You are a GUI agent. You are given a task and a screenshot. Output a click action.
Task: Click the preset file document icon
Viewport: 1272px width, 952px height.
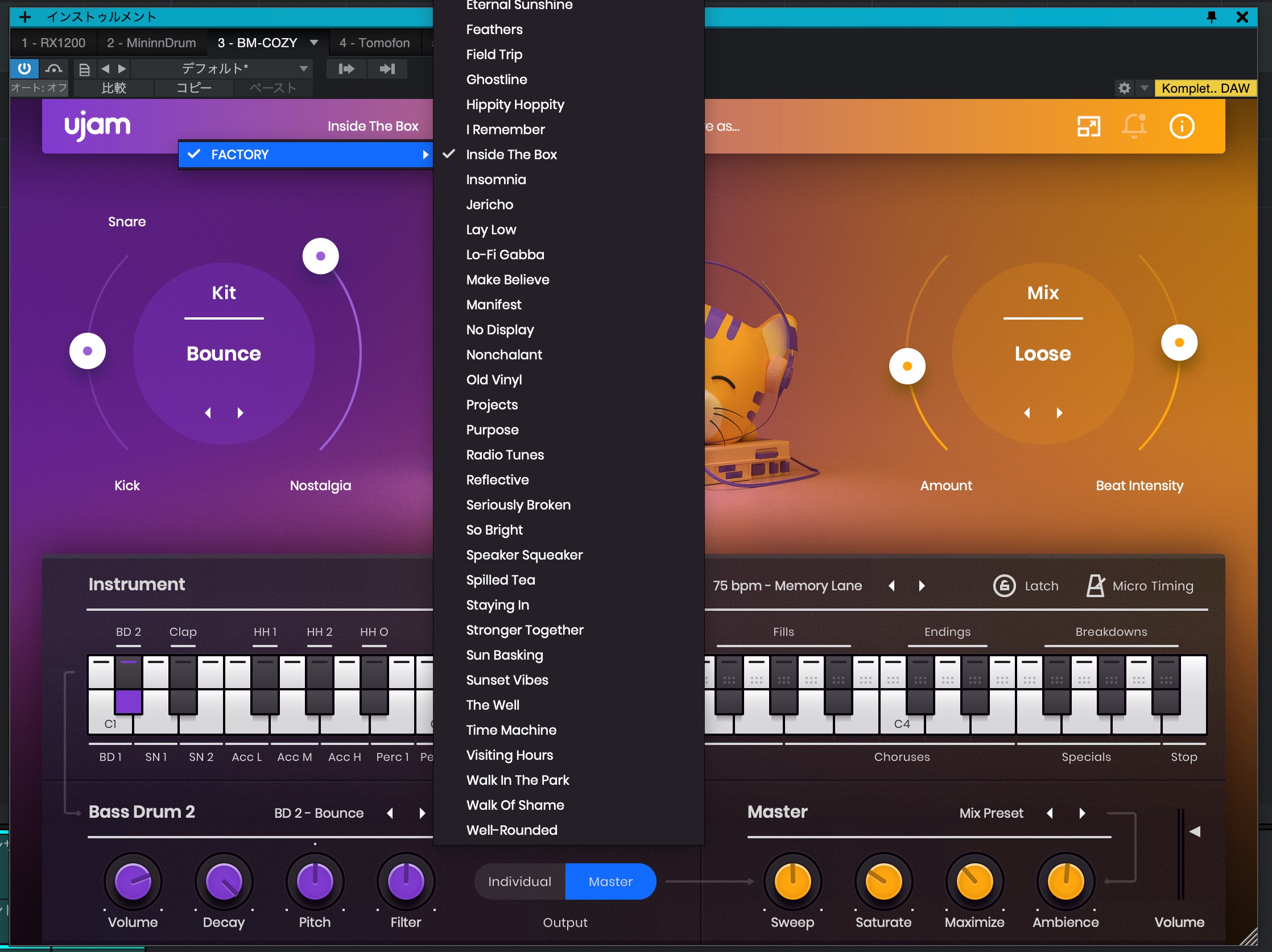point(84,69)
